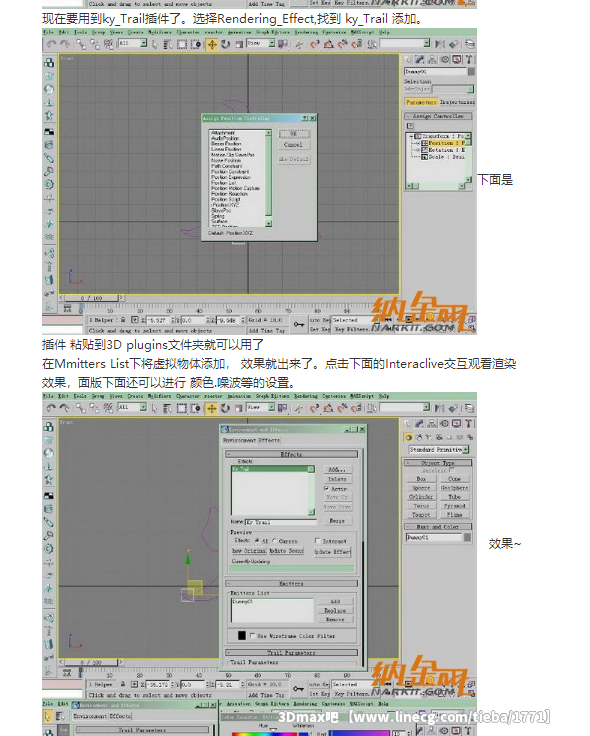590x736 pixels.
Task: Collapse the Object Type rollout
Action: click(x=438, y=463)
